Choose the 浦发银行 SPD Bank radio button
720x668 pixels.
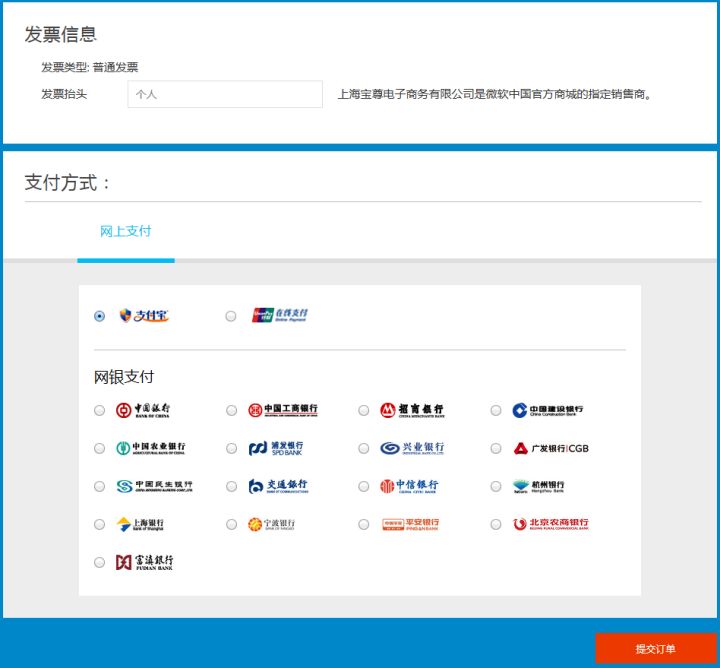coord(231,448)
